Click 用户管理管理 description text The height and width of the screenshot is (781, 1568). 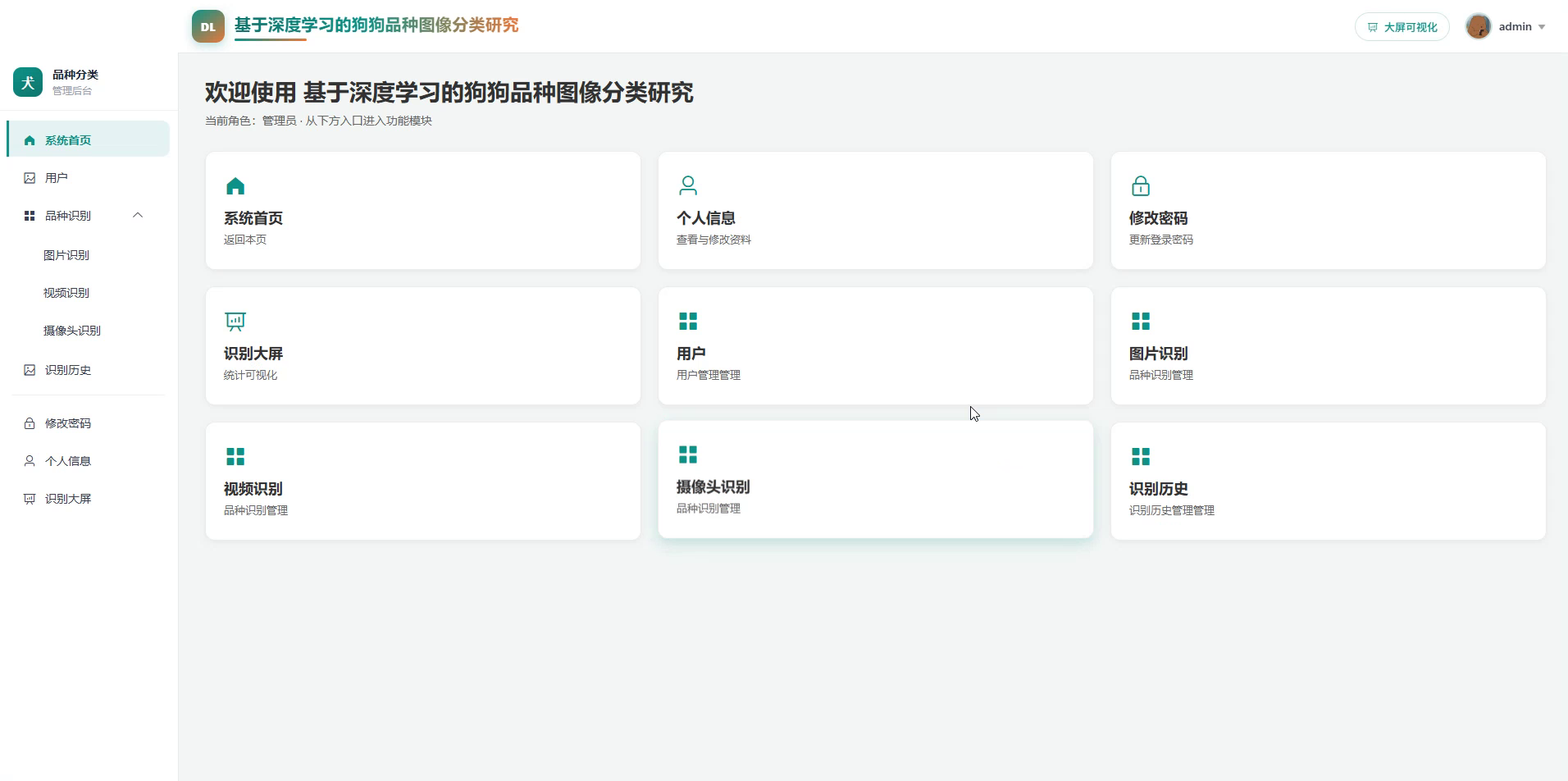click(x=709, y=375)
